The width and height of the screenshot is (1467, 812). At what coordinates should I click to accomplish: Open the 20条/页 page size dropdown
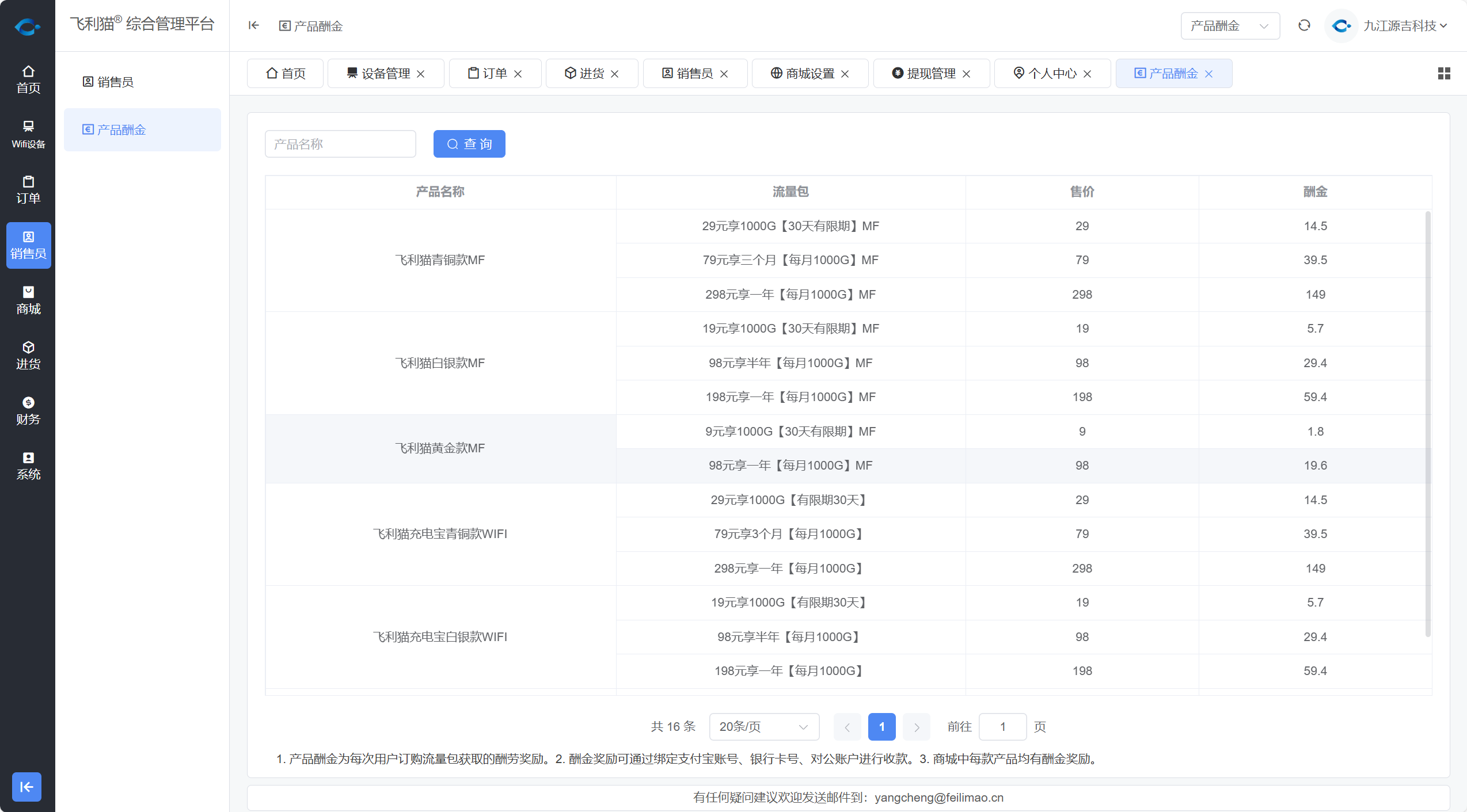tap(764, 727)
